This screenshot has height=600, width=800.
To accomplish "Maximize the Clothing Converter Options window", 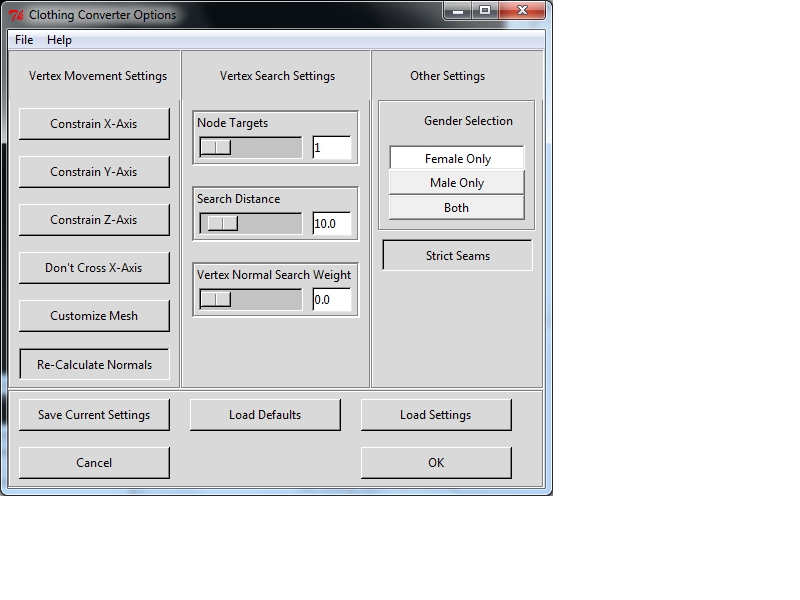I will [x=485, y=10].
